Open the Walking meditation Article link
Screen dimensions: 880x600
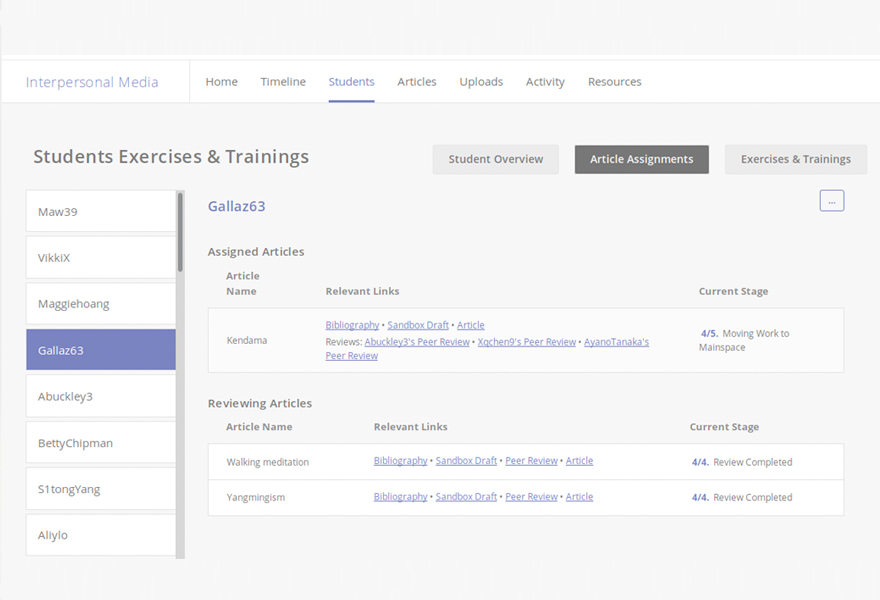[x=579, y=461]
